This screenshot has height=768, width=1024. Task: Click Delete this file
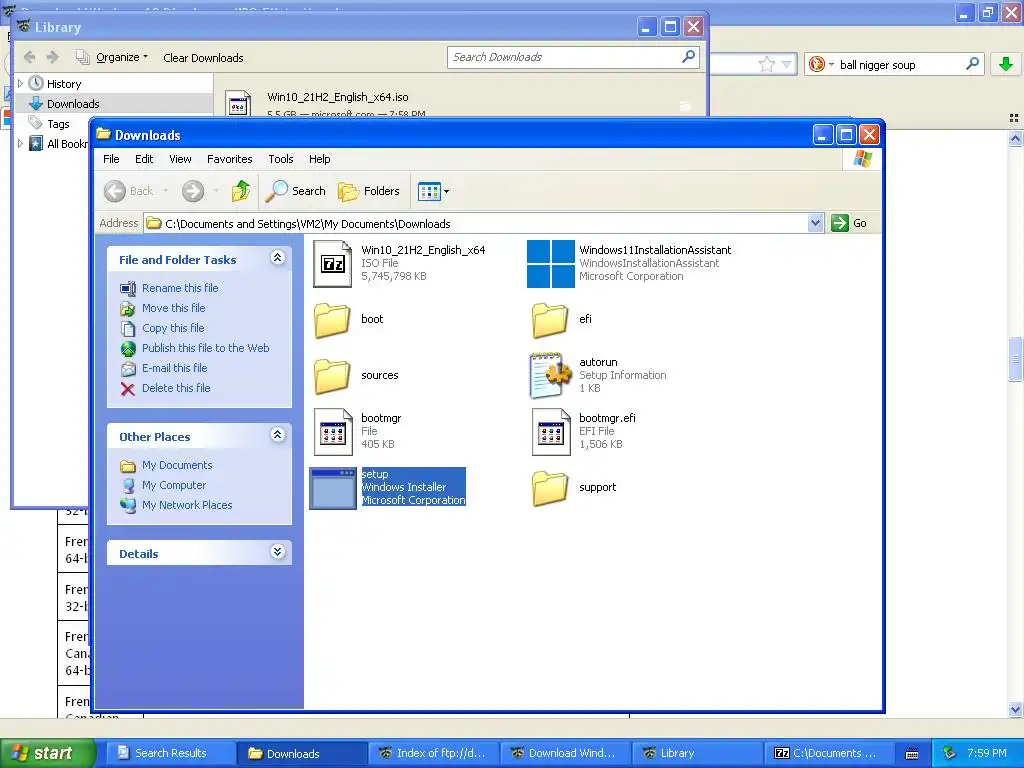176,388
